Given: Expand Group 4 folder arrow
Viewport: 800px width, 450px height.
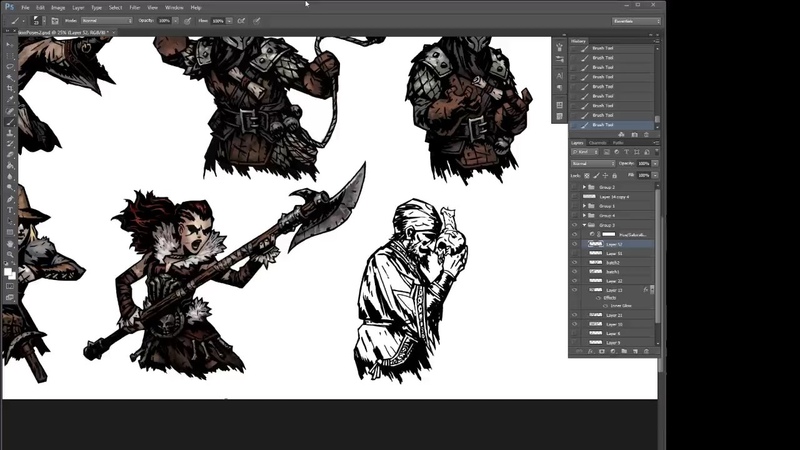Looking at the screenshot, I should click(584, 215).
